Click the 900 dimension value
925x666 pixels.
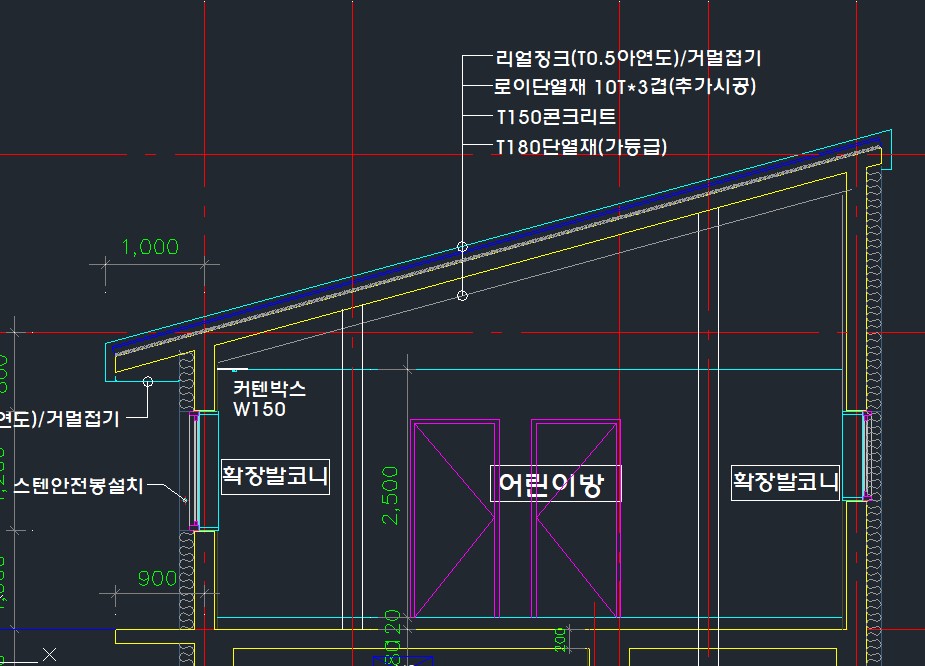click(158, 579)
